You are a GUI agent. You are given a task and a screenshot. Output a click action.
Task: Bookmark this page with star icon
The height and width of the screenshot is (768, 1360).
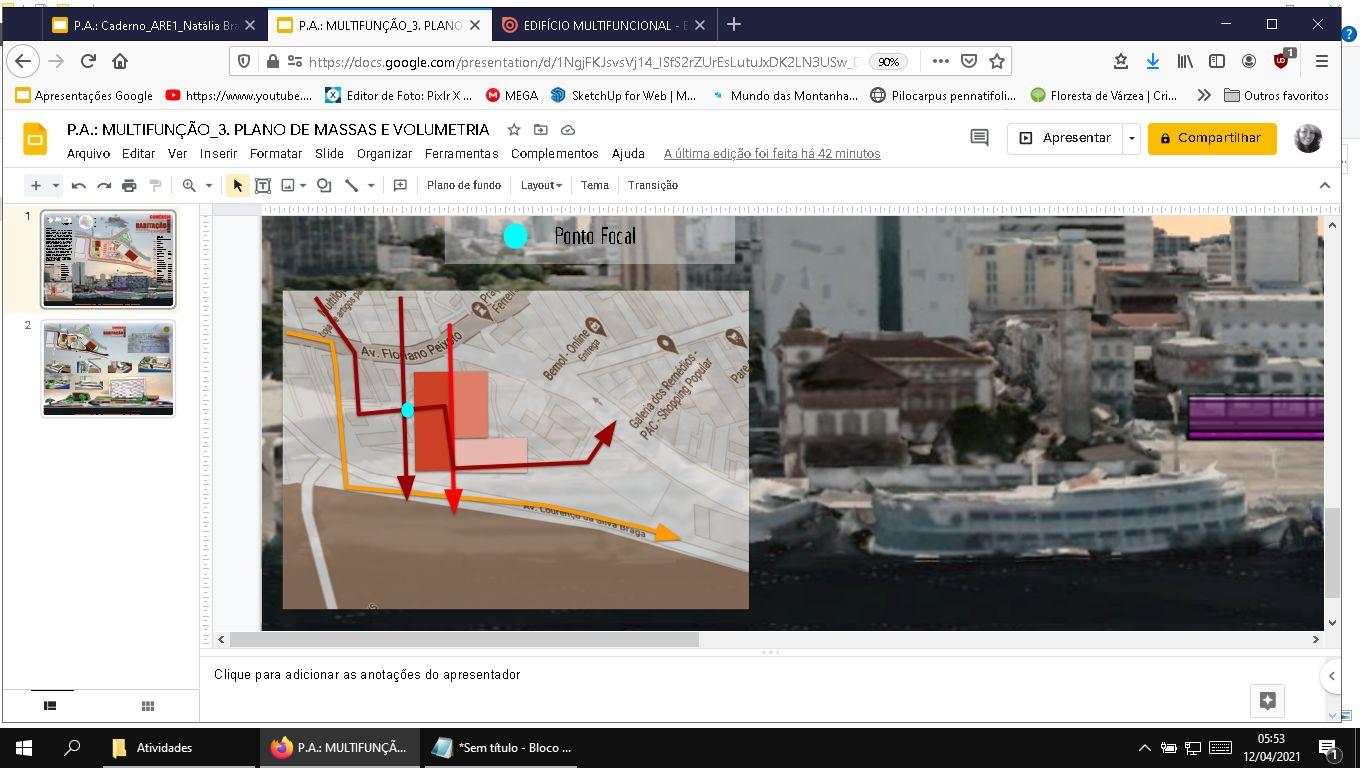coord(997,61)
